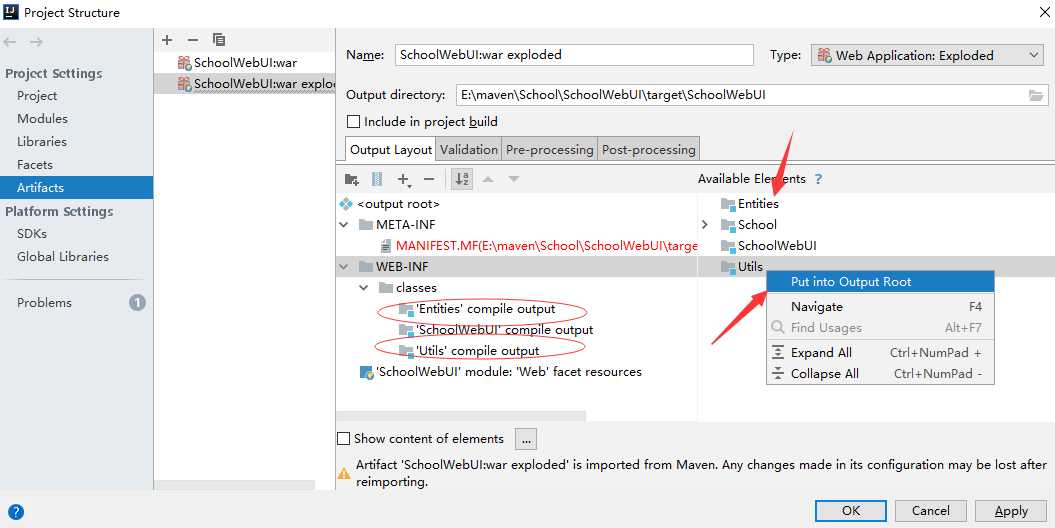Toggle Include in project build checkbox
This screenshot has width=1055, height=528.
353,122
